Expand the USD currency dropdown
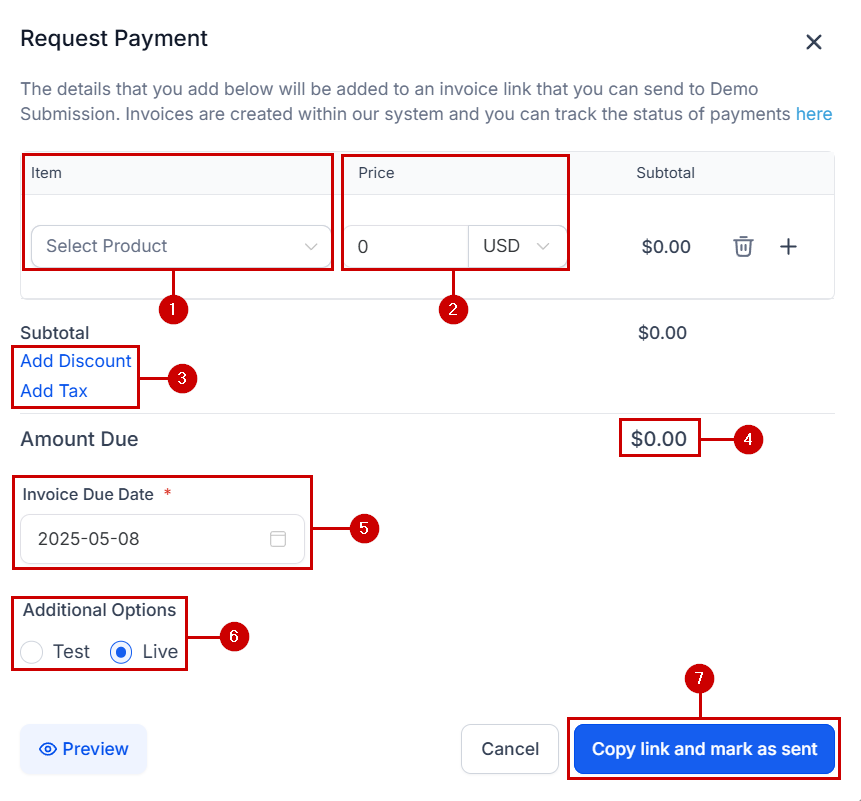 click(x=517, y=246)
